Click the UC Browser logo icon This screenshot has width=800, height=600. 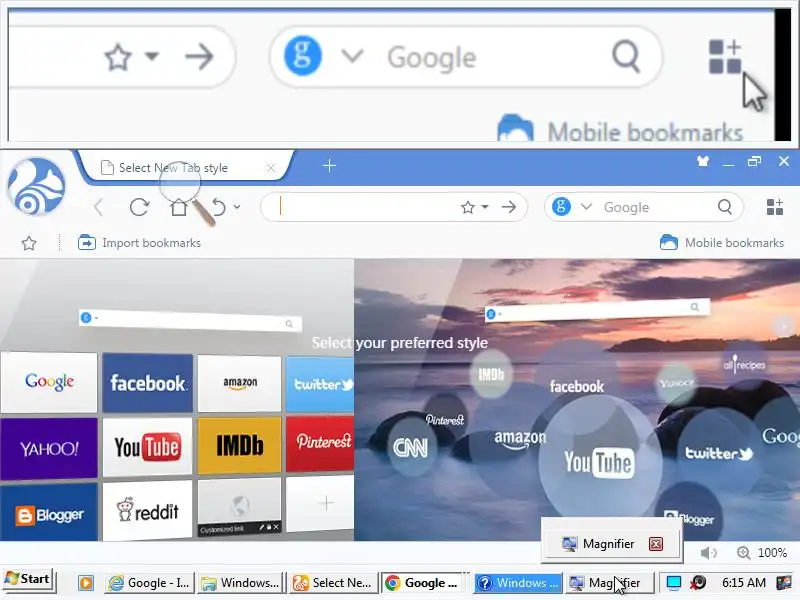click(x=36, y=186)
